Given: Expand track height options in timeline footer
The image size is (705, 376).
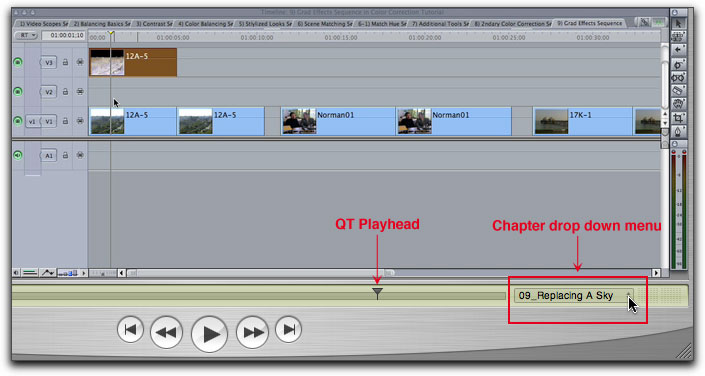Looking at the screenshot, I should 69,273.
